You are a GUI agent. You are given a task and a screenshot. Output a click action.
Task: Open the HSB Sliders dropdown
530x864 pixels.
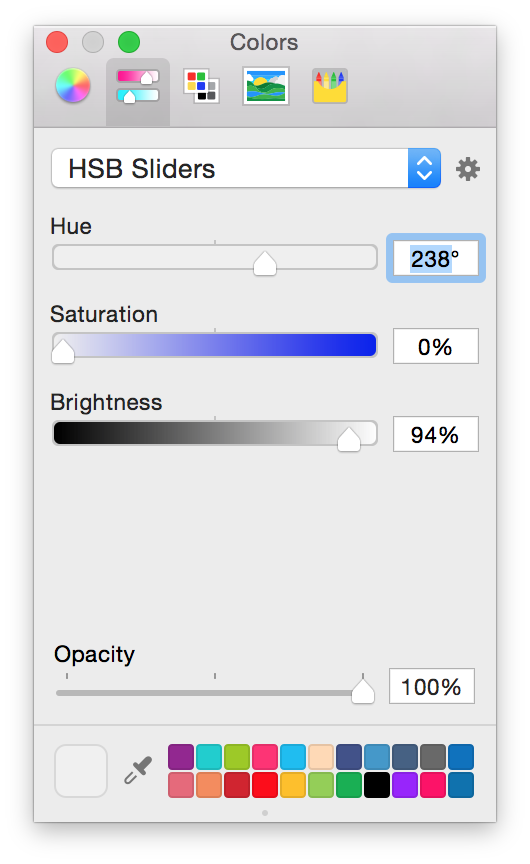pos(246,168)
